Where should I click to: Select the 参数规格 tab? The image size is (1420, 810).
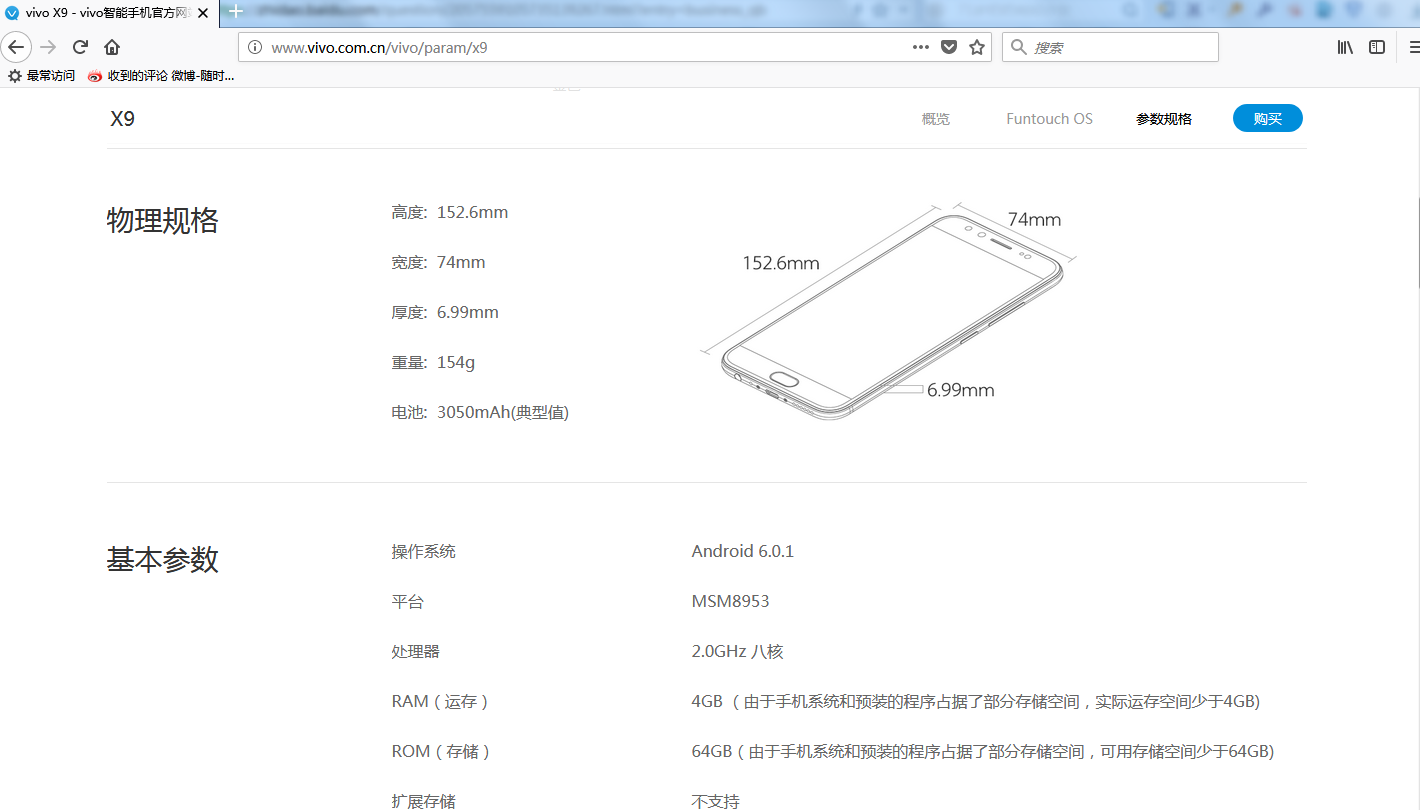pos(1164,119)
